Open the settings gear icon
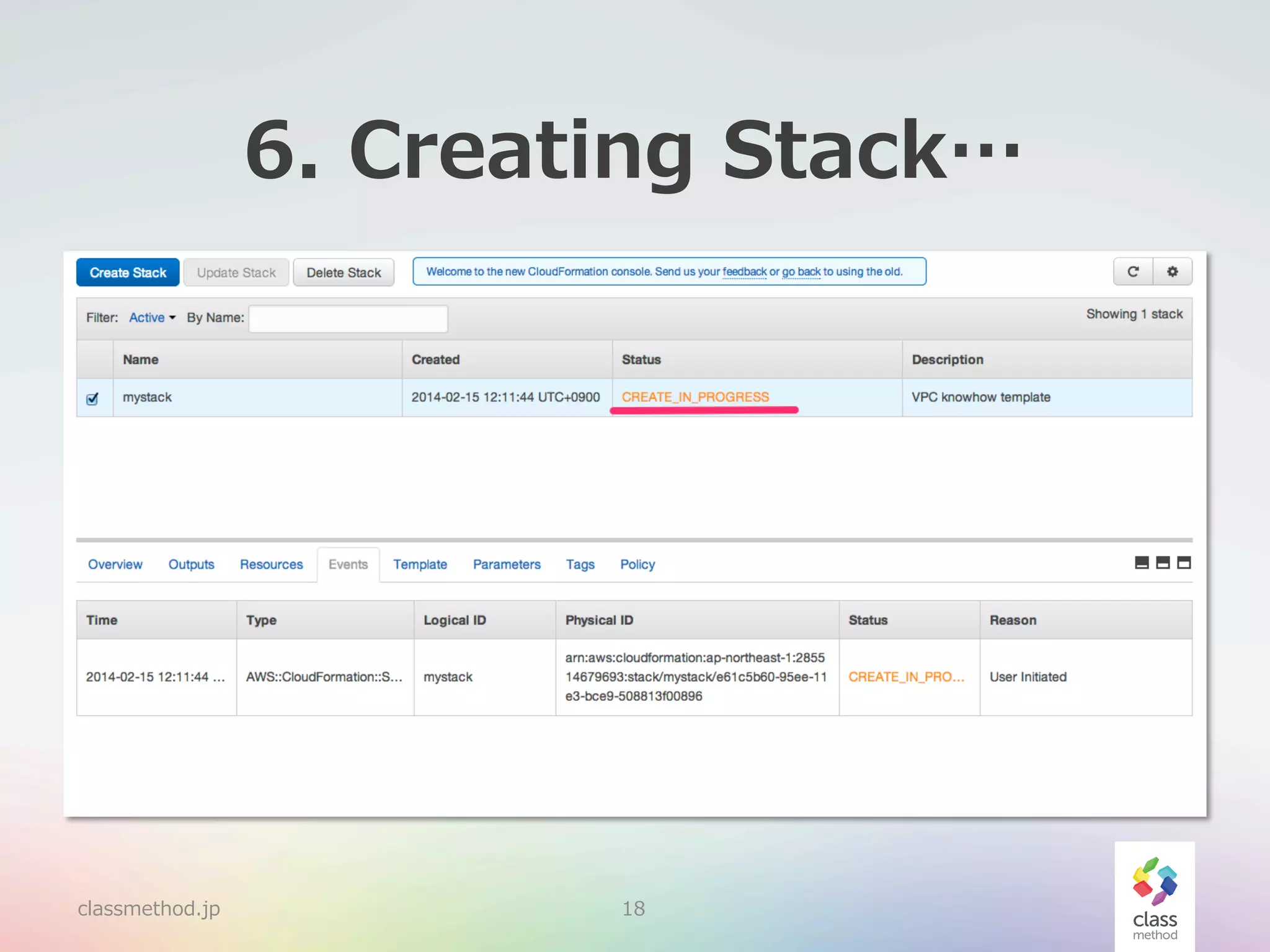This screenshot has height=952, width=1270. pos(1172,271)
